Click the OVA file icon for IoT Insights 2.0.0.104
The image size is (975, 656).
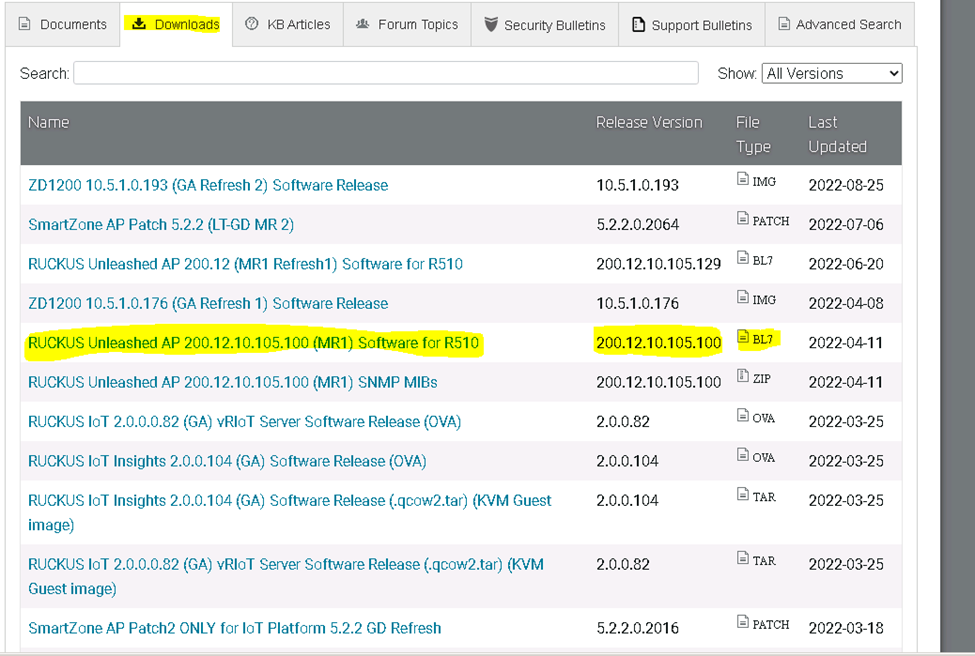click(x=742, y=455)
